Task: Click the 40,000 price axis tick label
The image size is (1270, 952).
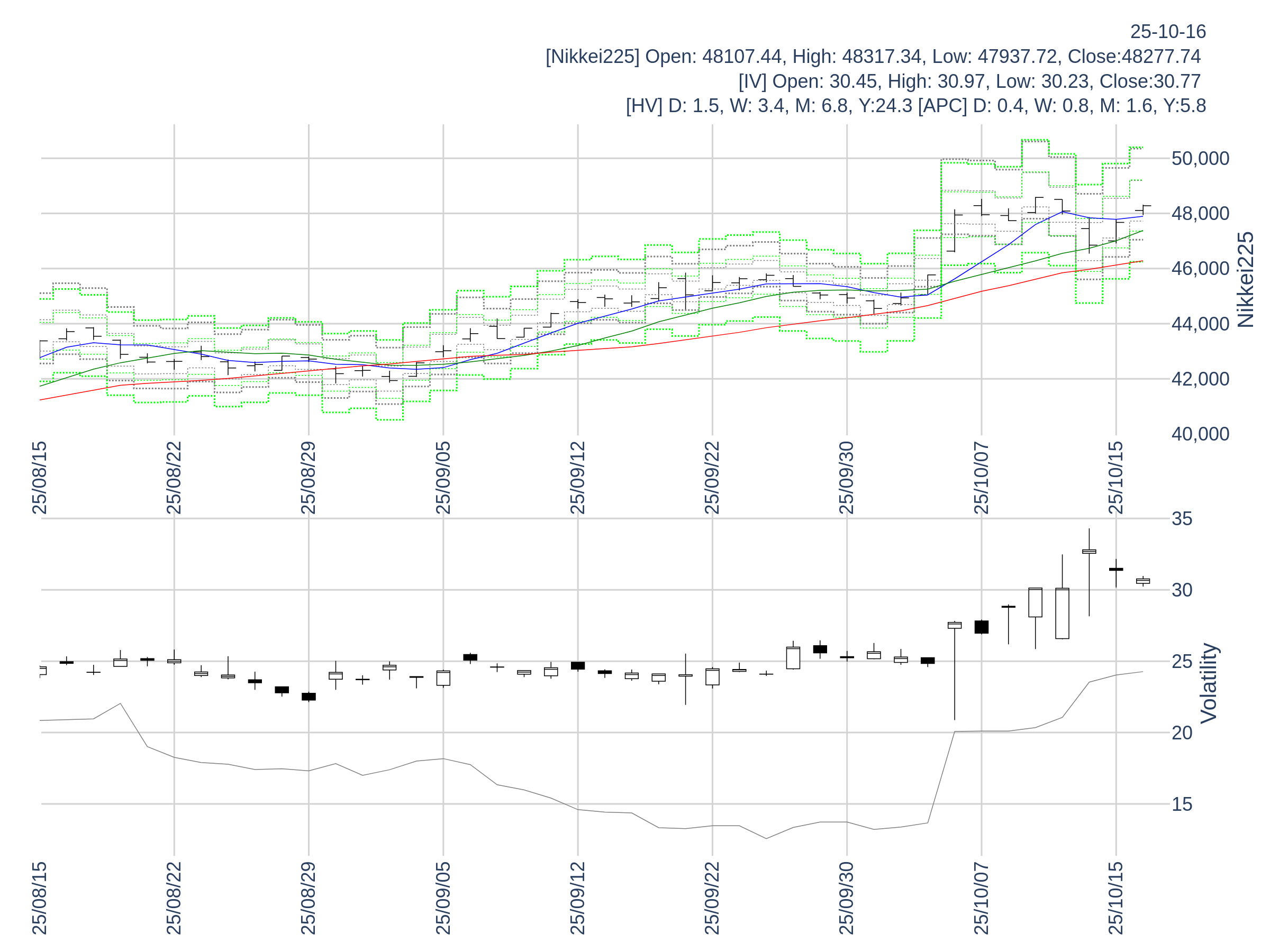Action: (x=1200, y=434)
